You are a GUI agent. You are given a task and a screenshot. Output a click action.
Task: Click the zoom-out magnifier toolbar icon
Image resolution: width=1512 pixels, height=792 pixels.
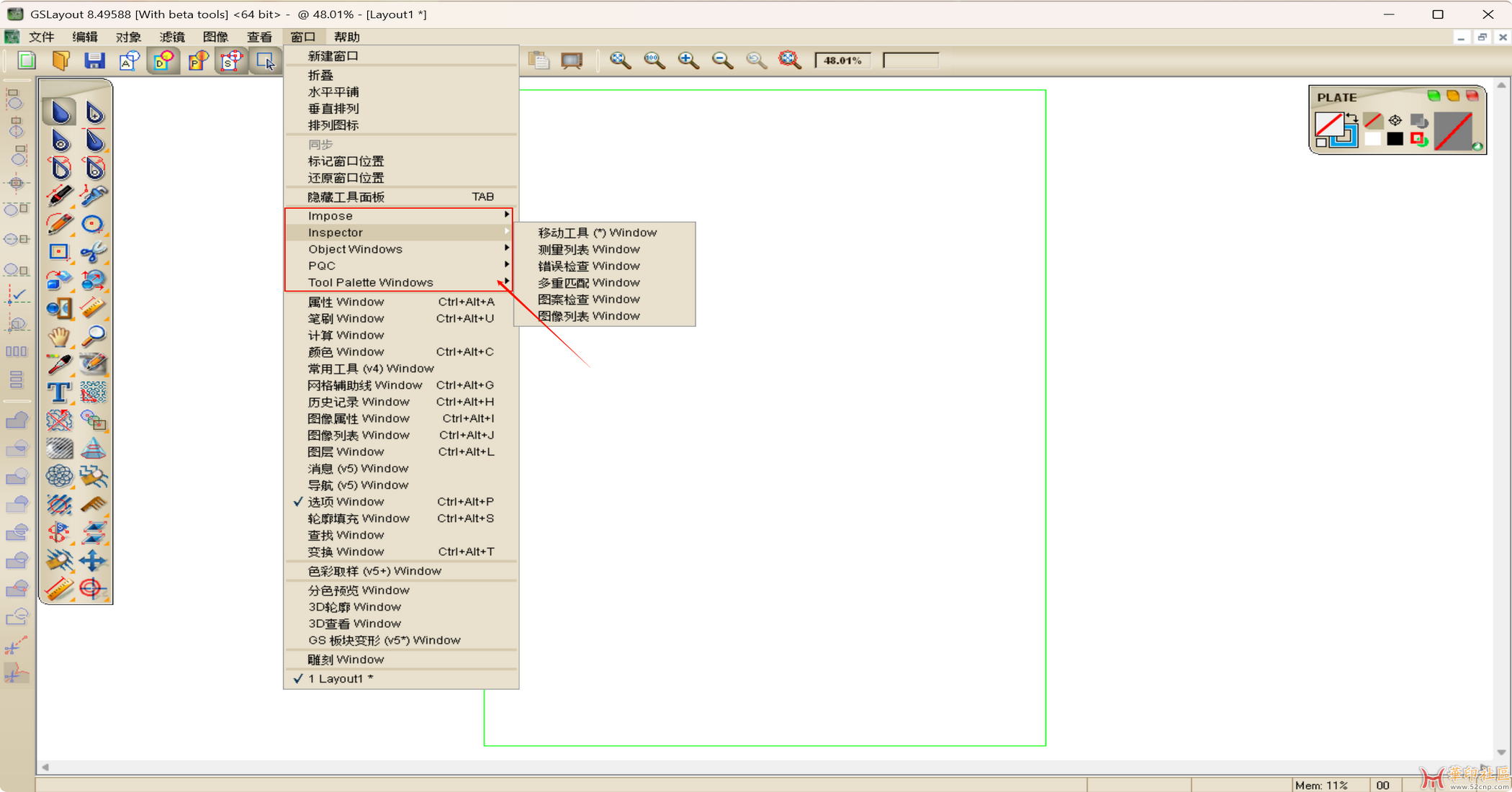[722, 61]
